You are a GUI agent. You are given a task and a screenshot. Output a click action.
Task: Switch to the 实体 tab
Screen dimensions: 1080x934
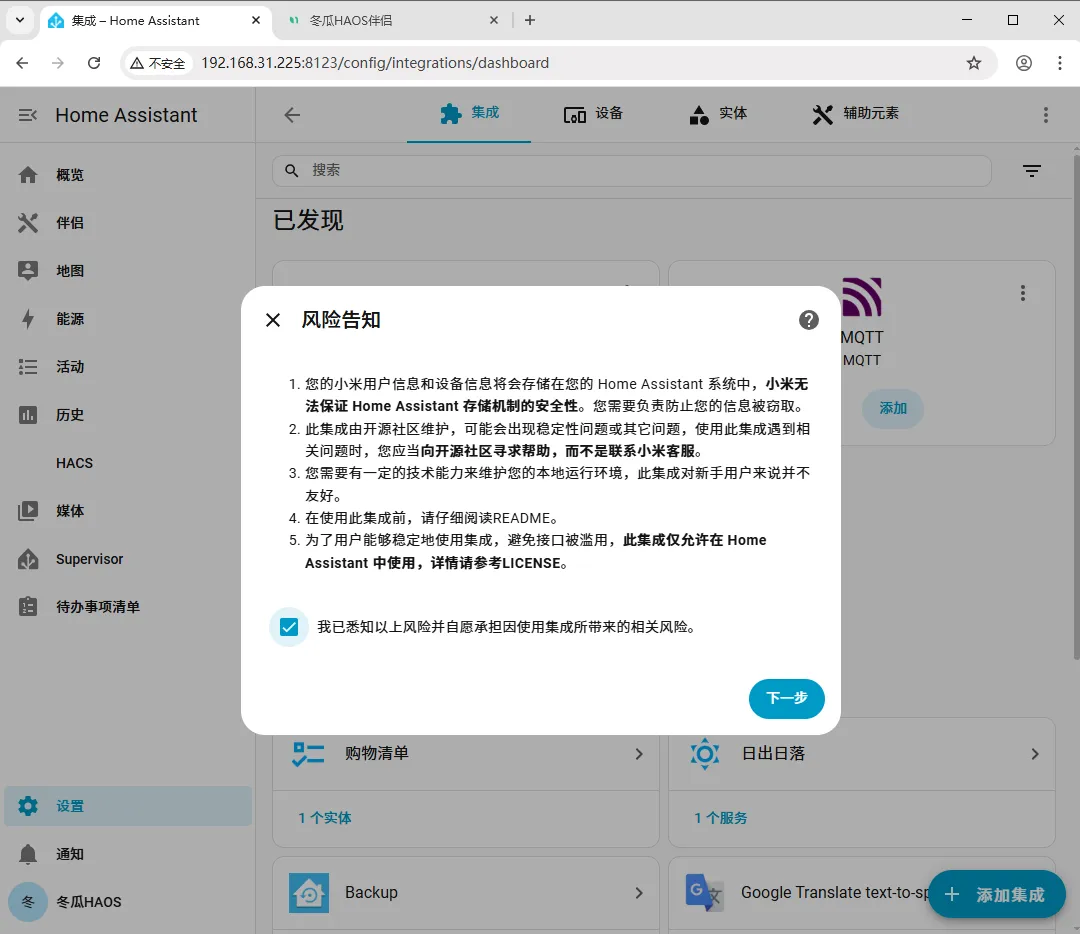pos(718,114)
